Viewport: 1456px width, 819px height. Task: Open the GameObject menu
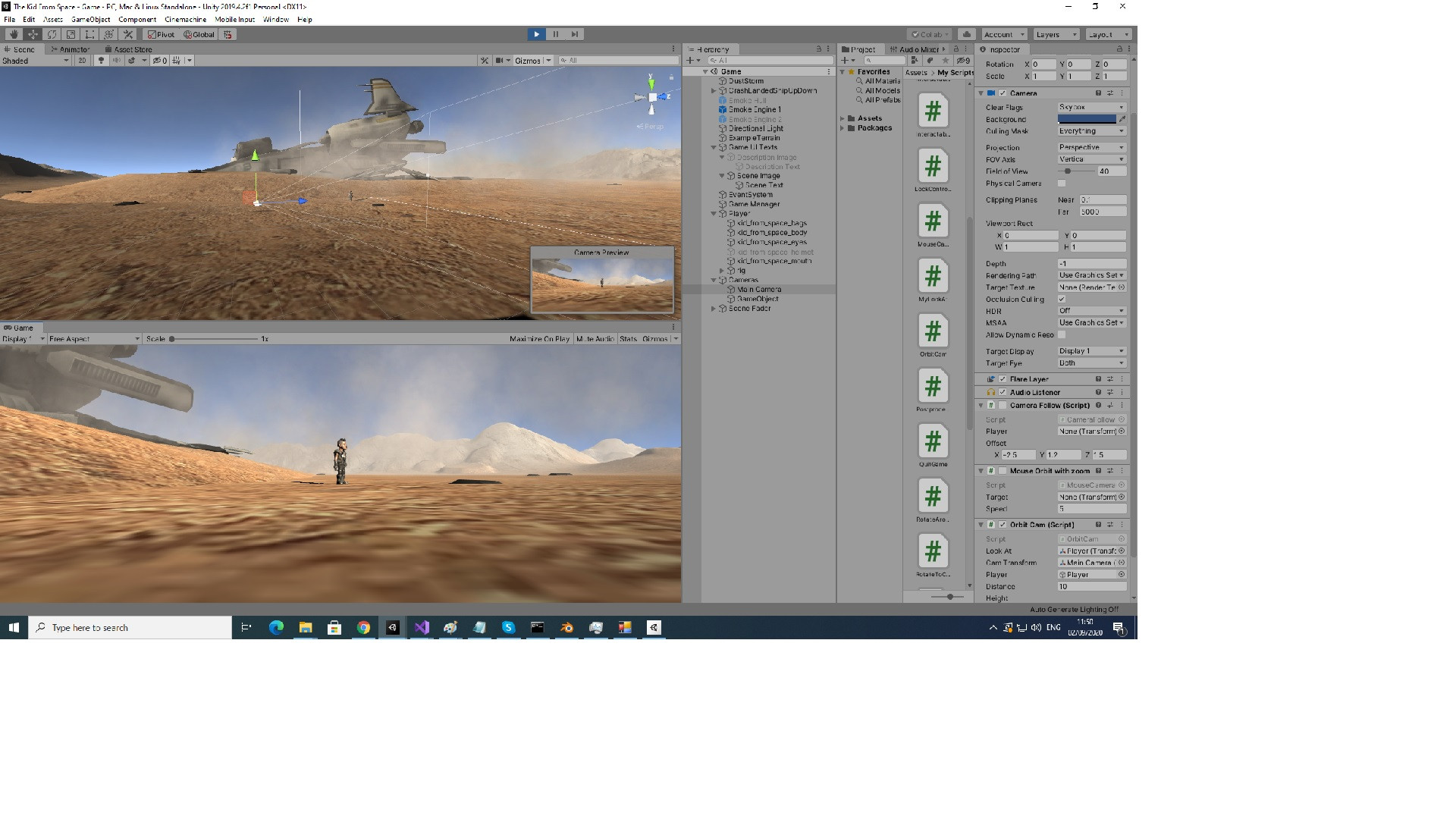point(91,20)
